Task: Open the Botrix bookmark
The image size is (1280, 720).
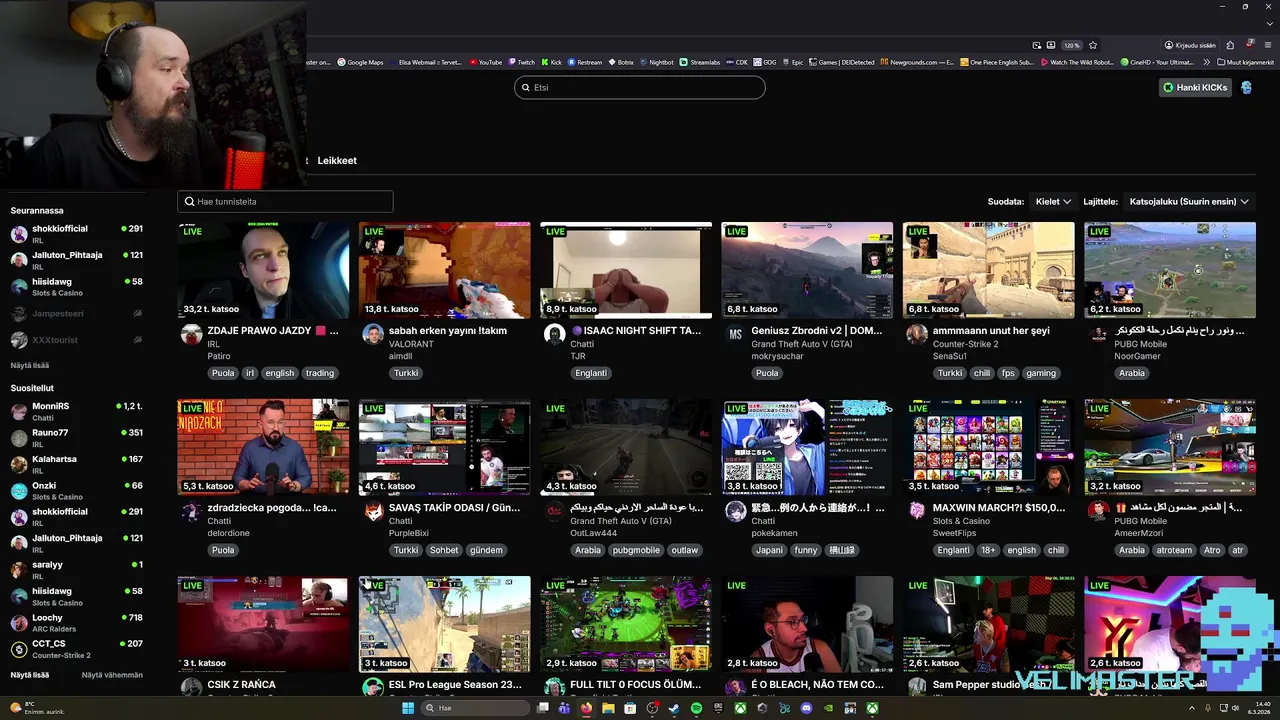Action: (x=621, y=62)
